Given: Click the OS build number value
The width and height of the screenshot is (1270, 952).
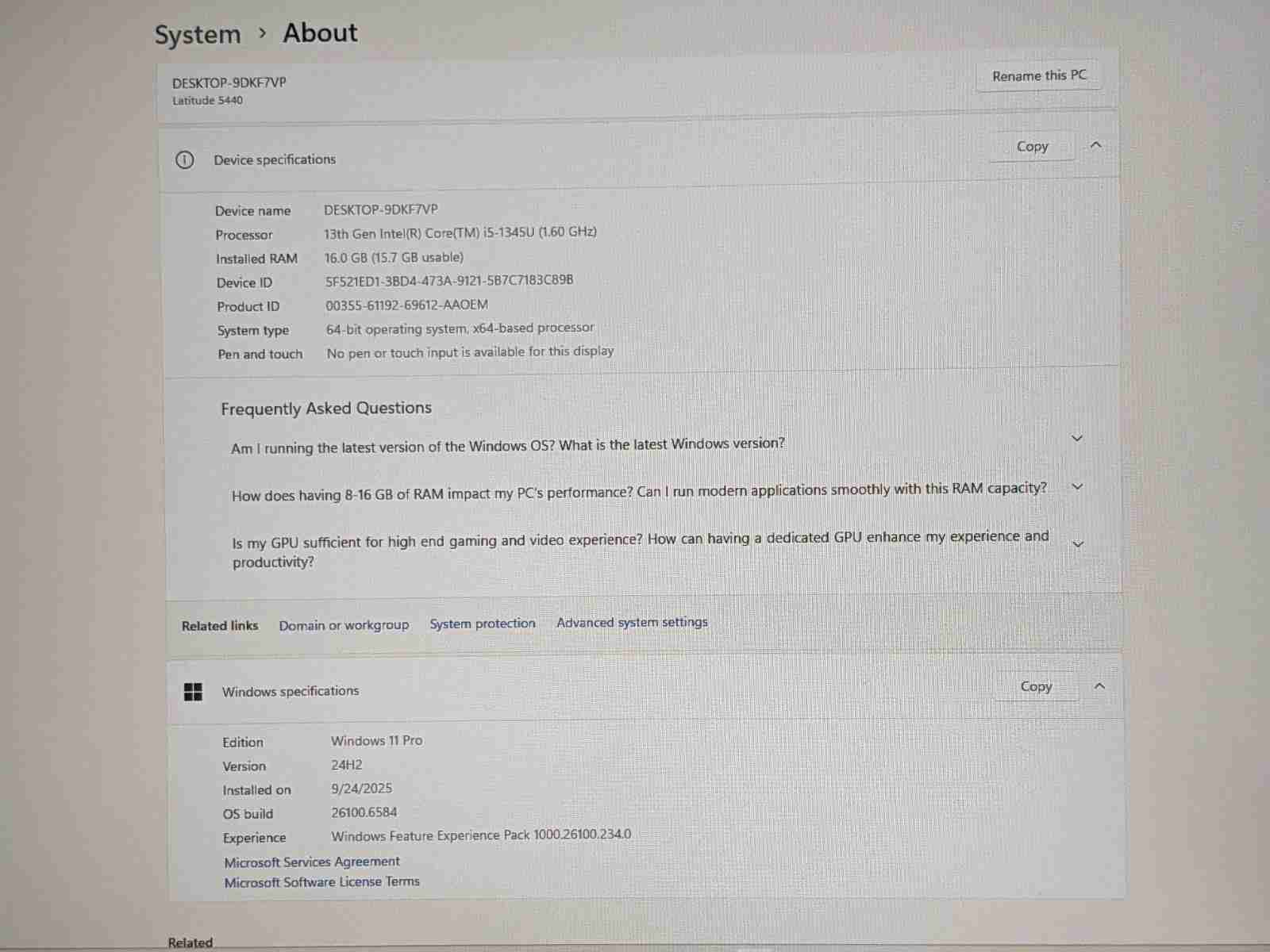Looking at the screenshot, I should click(364, 812).
